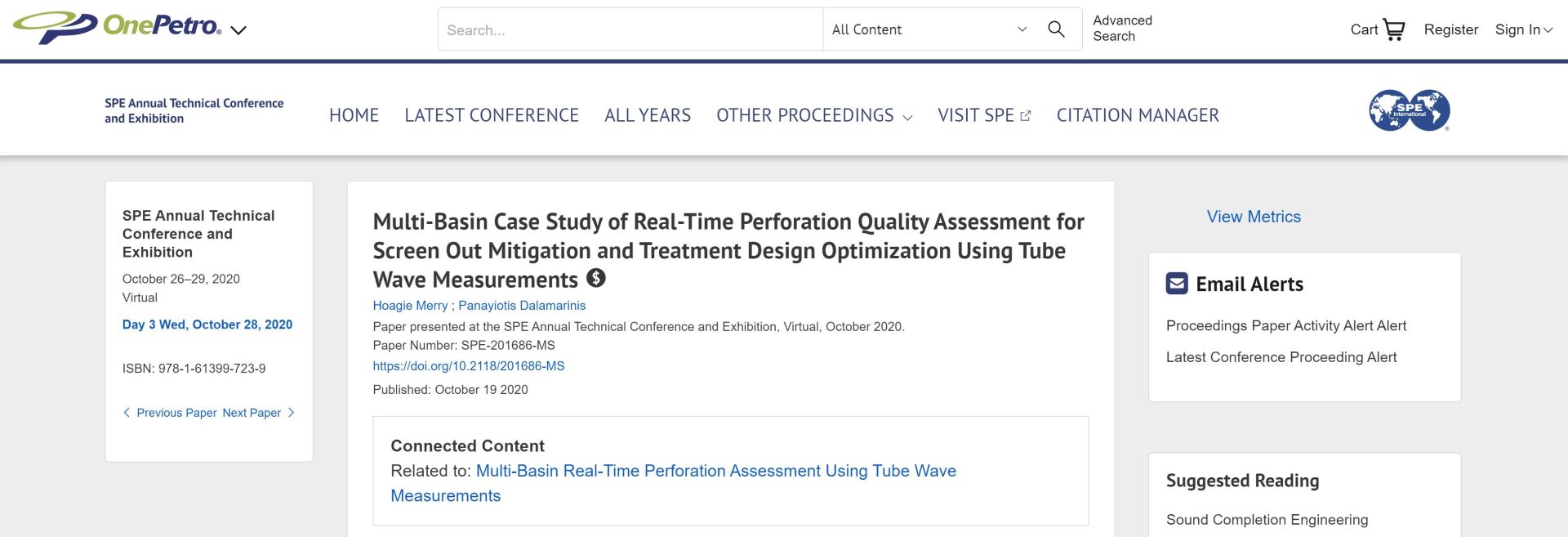This screenshot has width=1568, height=537.
Task: Click the magnifying glass search icon
Action: click(1056, 29)
